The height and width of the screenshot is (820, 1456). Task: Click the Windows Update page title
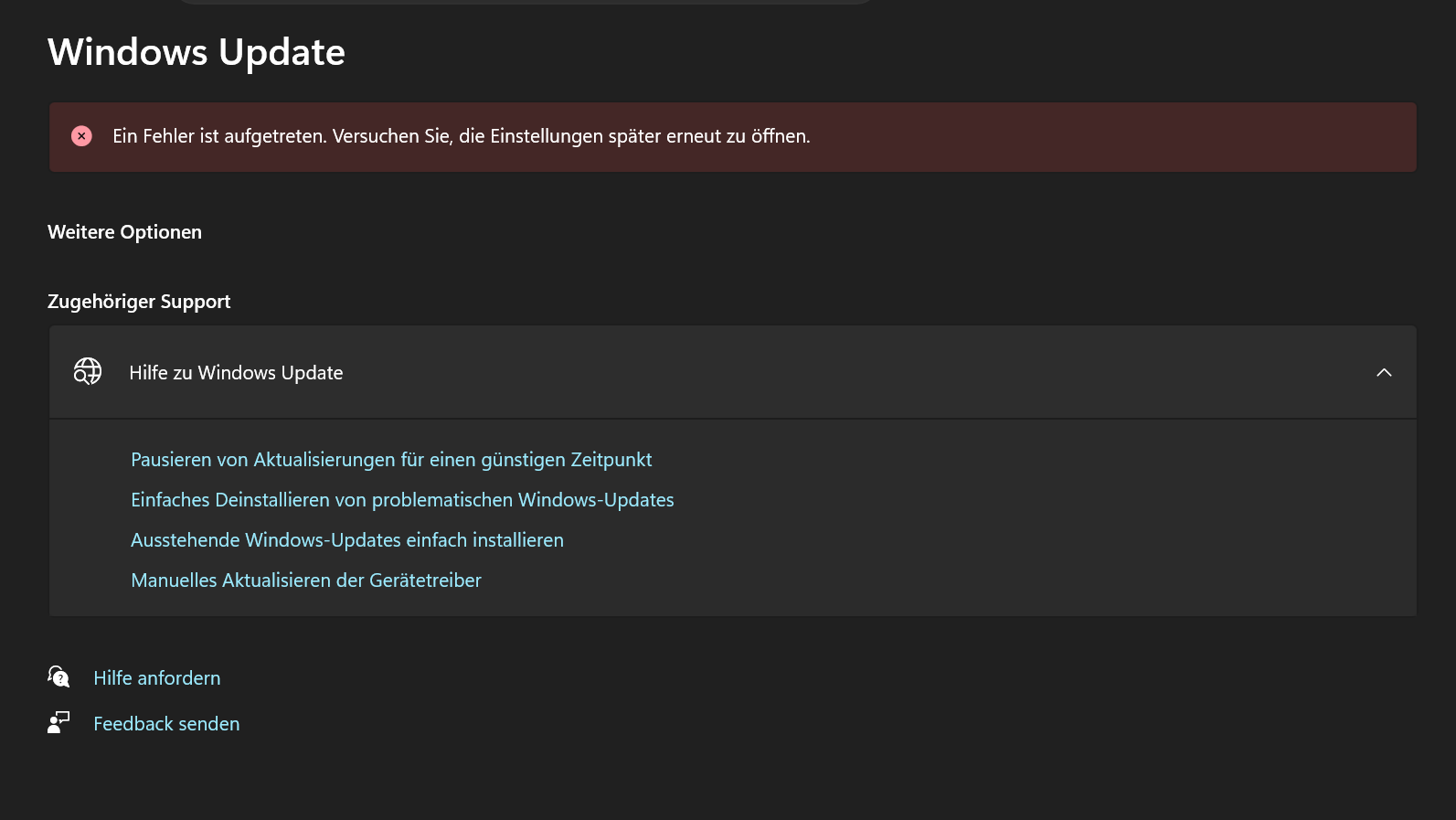pos(197,52)
